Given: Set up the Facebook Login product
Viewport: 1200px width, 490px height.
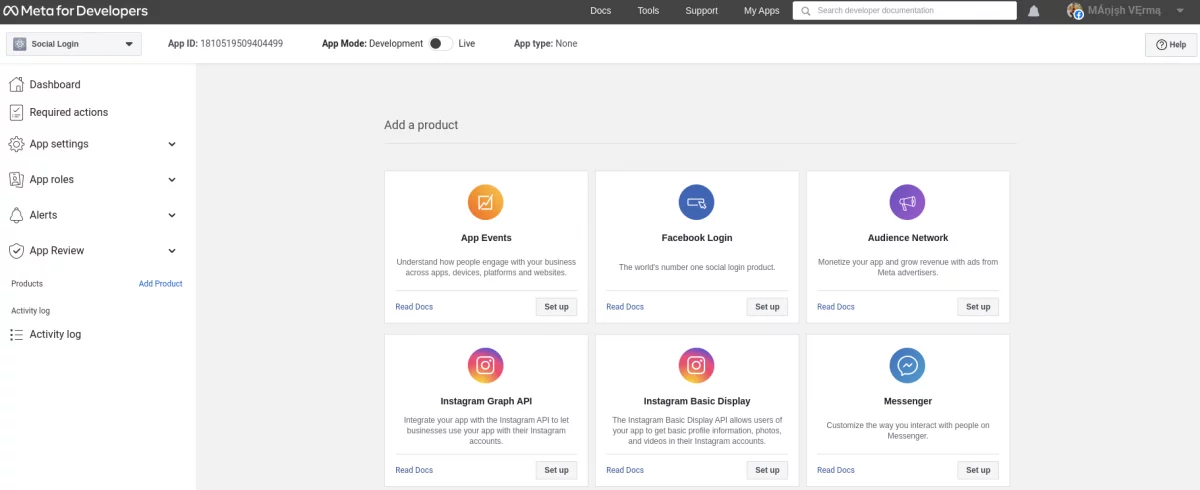Looking at the screenshot, I should [767, 307].
